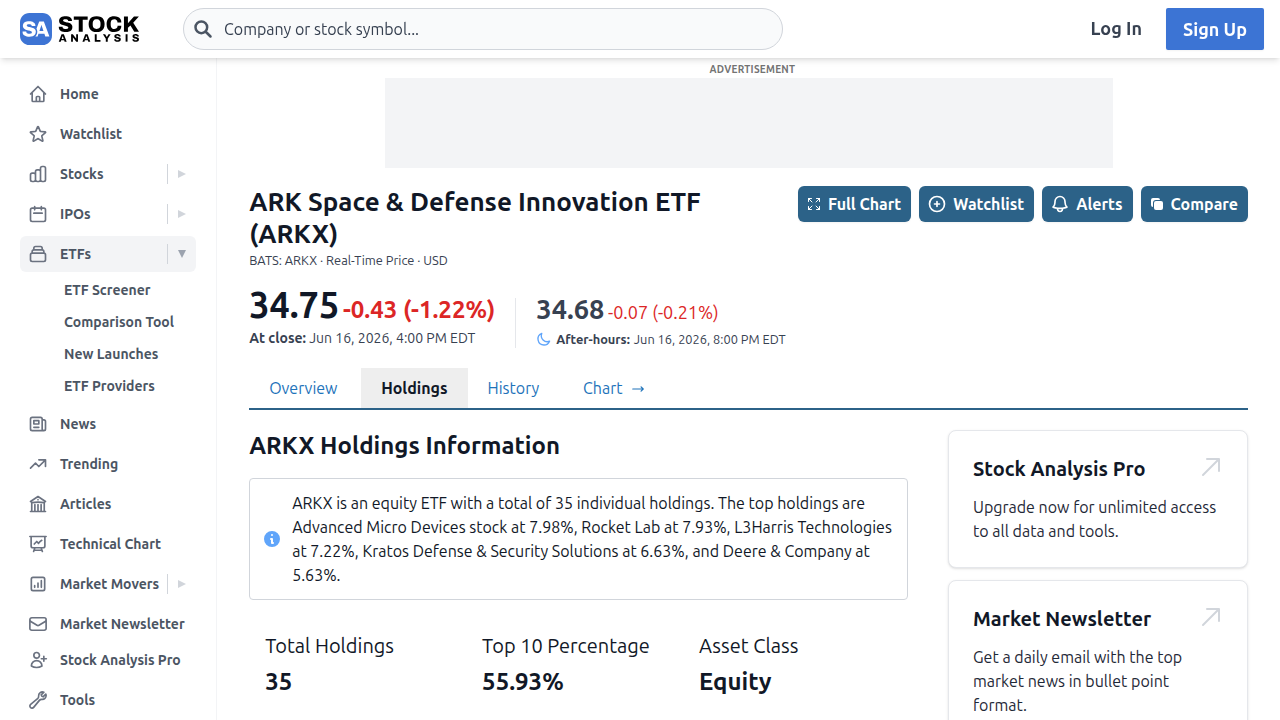
Task: Click the IPOs calendar icon
Action: coord(38,214)
